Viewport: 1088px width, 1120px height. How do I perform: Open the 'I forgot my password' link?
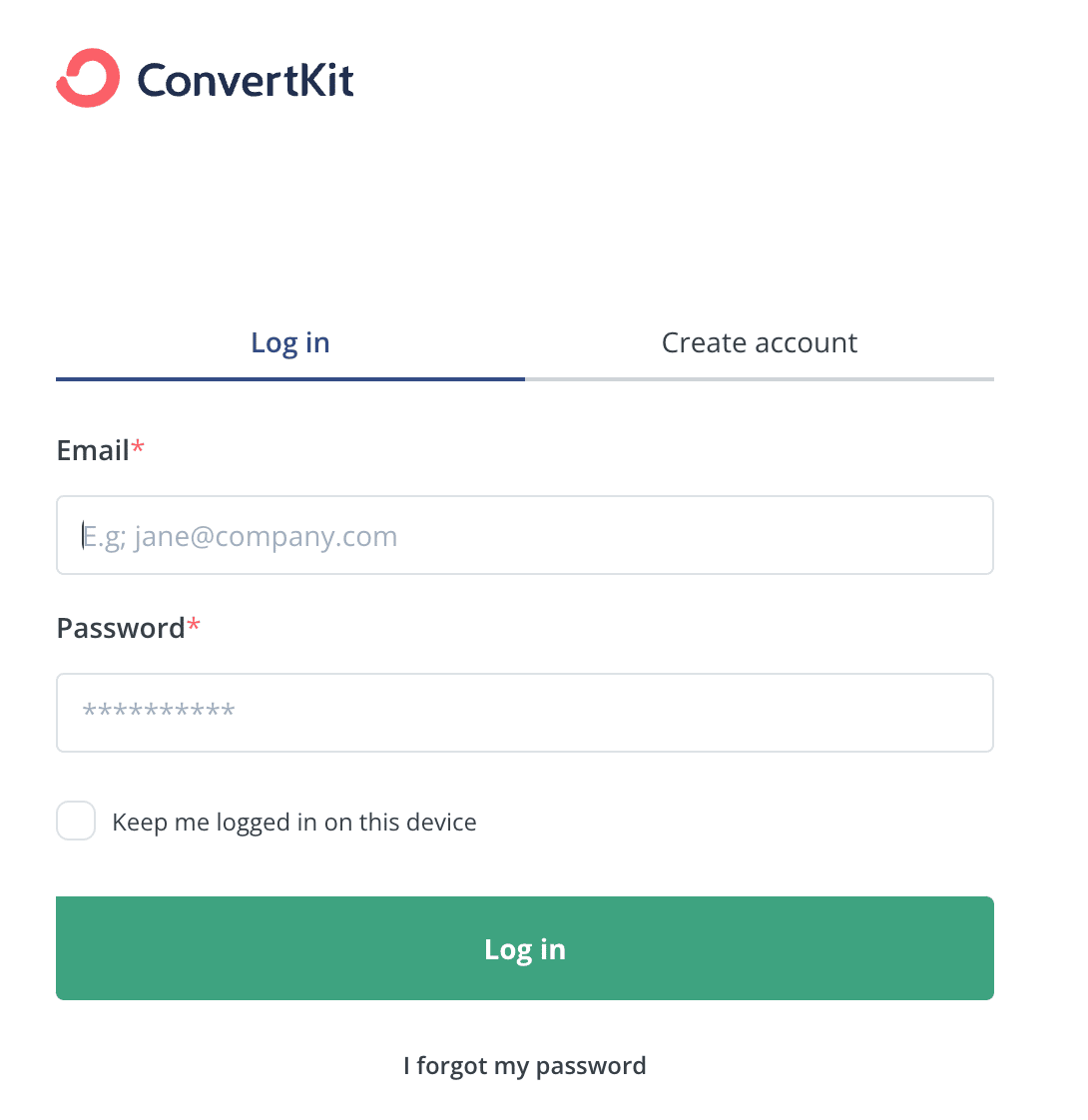525,1066
